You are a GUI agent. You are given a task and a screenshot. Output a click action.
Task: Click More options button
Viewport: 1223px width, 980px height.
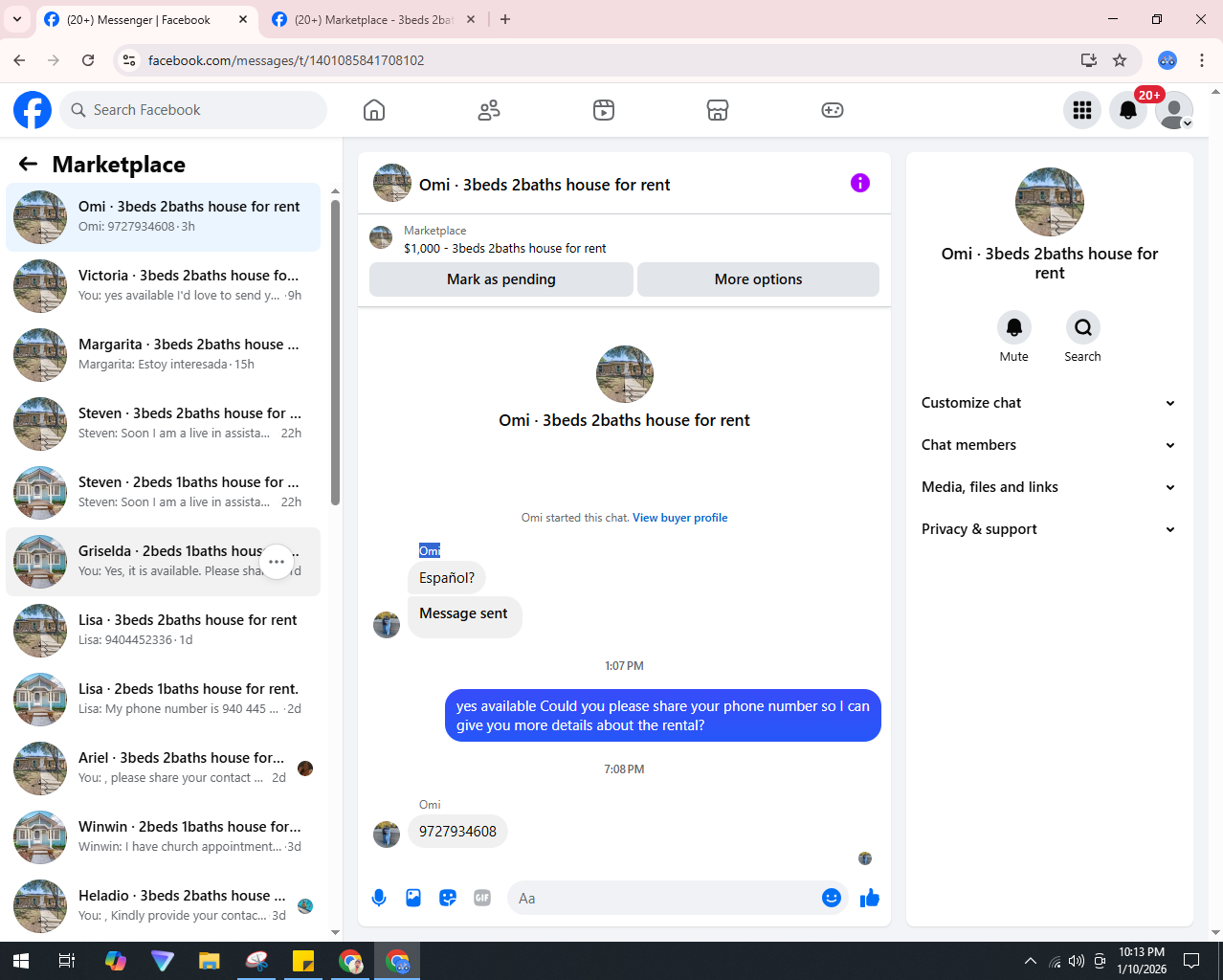(758, 279)
